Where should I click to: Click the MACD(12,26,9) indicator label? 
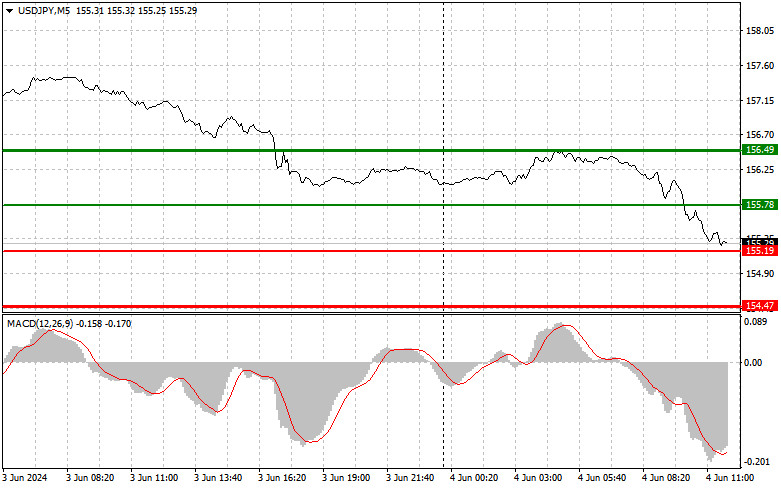[x=40, y=324]
